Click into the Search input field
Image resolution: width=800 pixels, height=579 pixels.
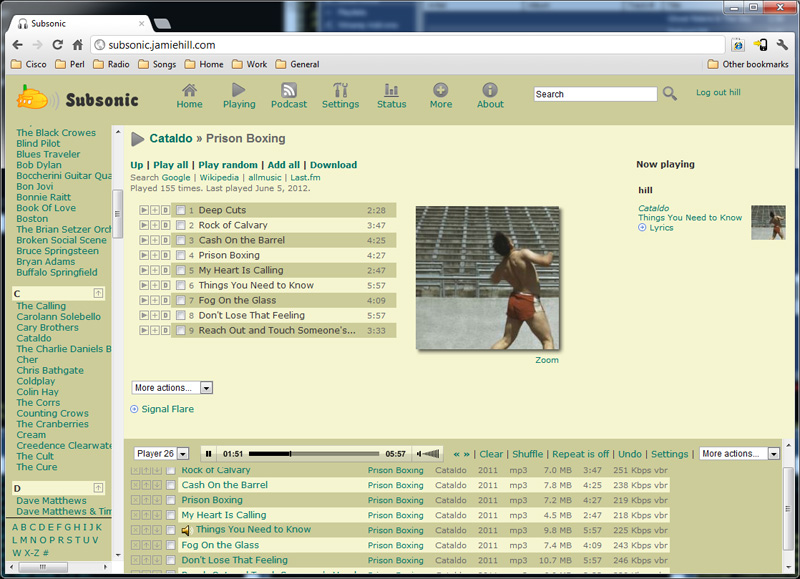point(595,94)
